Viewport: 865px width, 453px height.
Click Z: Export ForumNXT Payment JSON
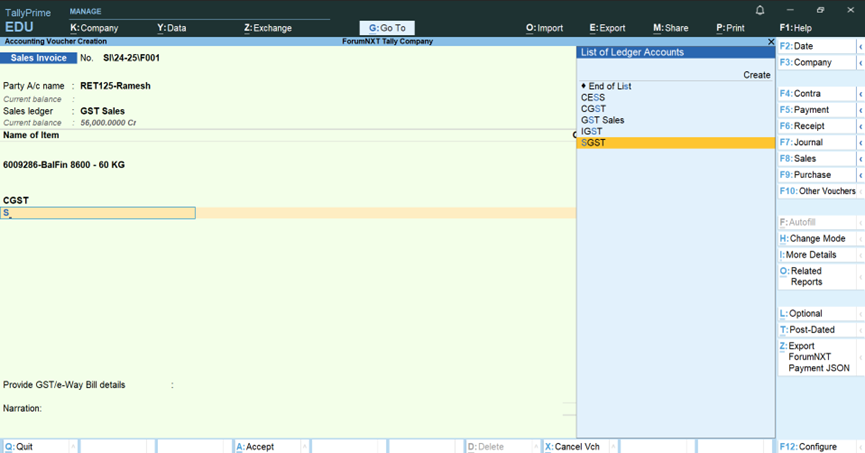pyautogui.click(x=816, y=357)
